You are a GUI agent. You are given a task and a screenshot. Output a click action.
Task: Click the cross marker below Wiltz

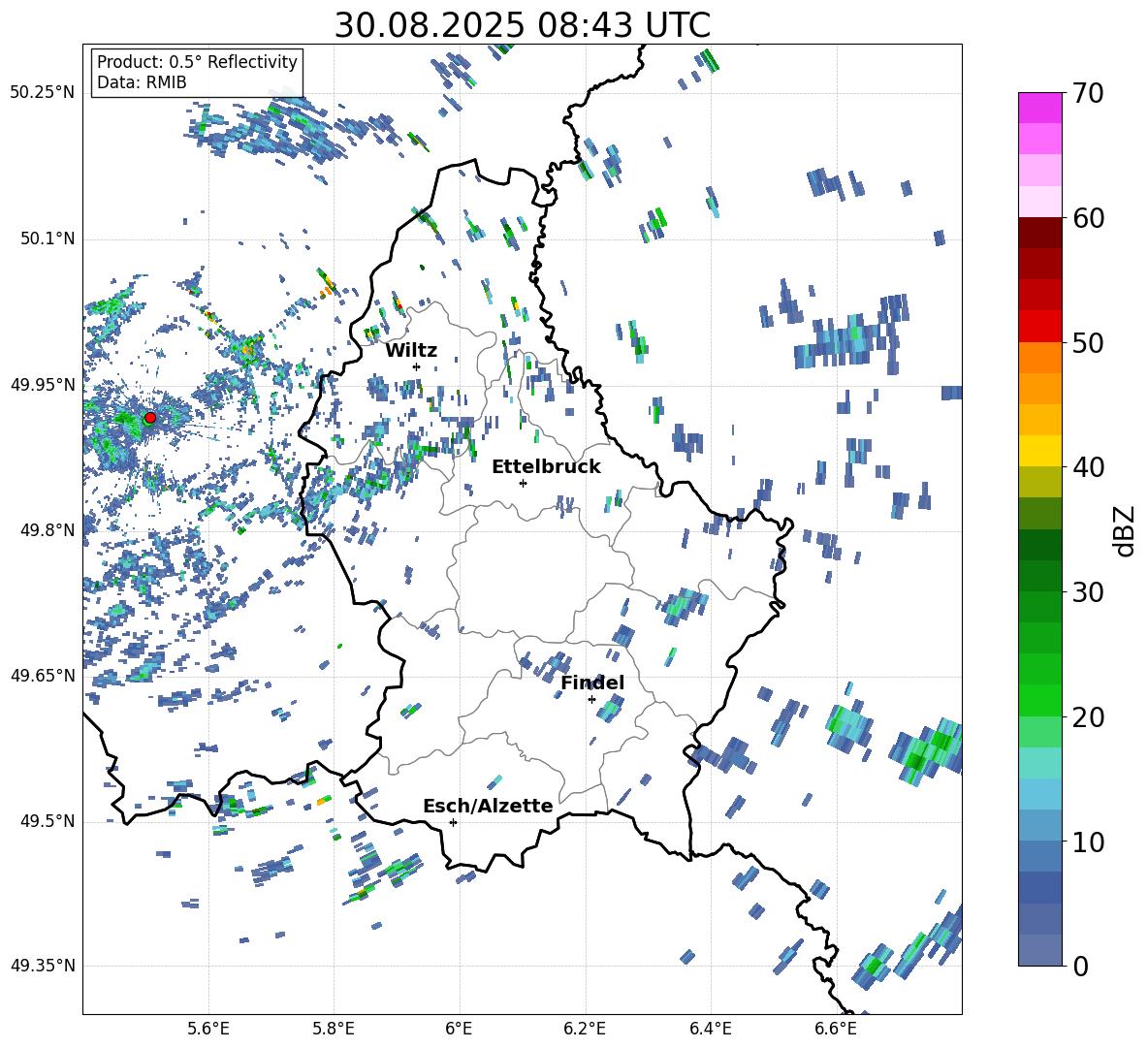[x=417, y=366]
